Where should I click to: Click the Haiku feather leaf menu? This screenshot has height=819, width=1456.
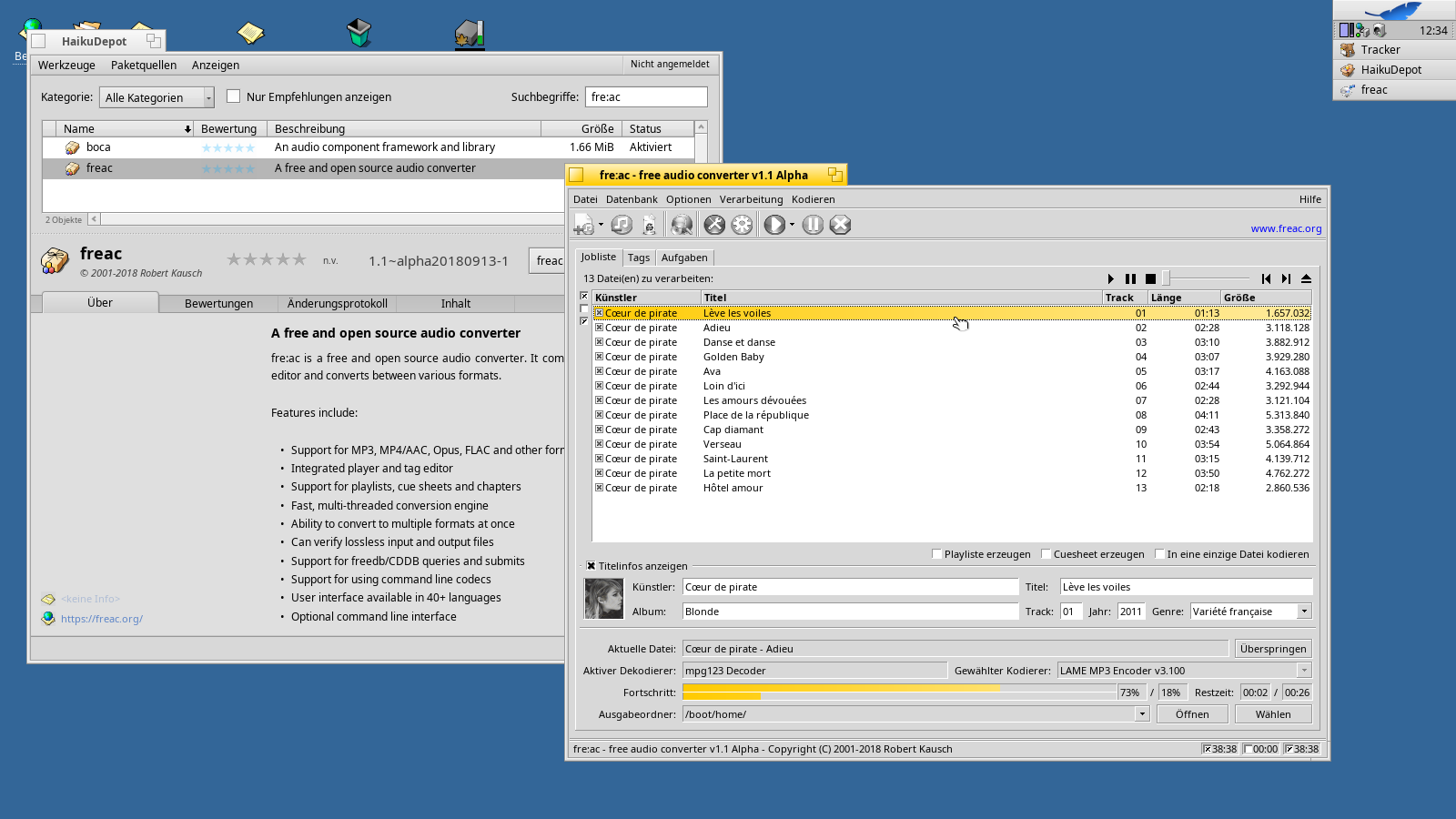click(x=1394, y=11)
